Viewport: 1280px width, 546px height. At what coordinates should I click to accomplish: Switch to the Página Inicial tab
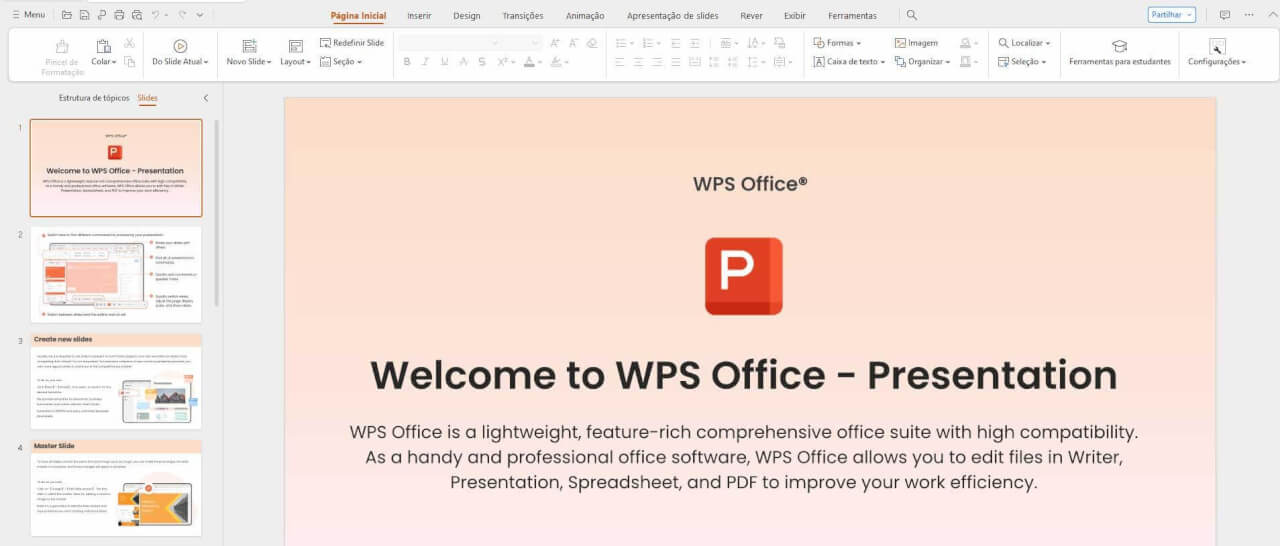(358, 16)
